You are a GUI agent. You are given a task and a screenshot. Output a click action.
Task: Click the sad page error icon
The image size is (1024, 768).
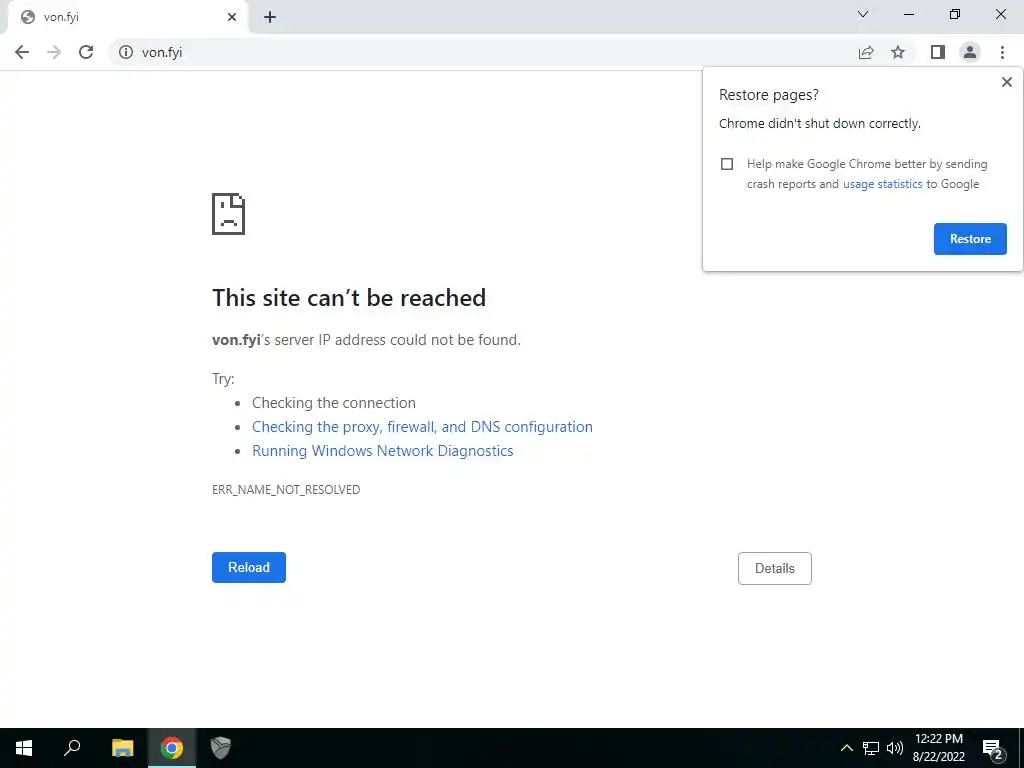pos(229,214)
